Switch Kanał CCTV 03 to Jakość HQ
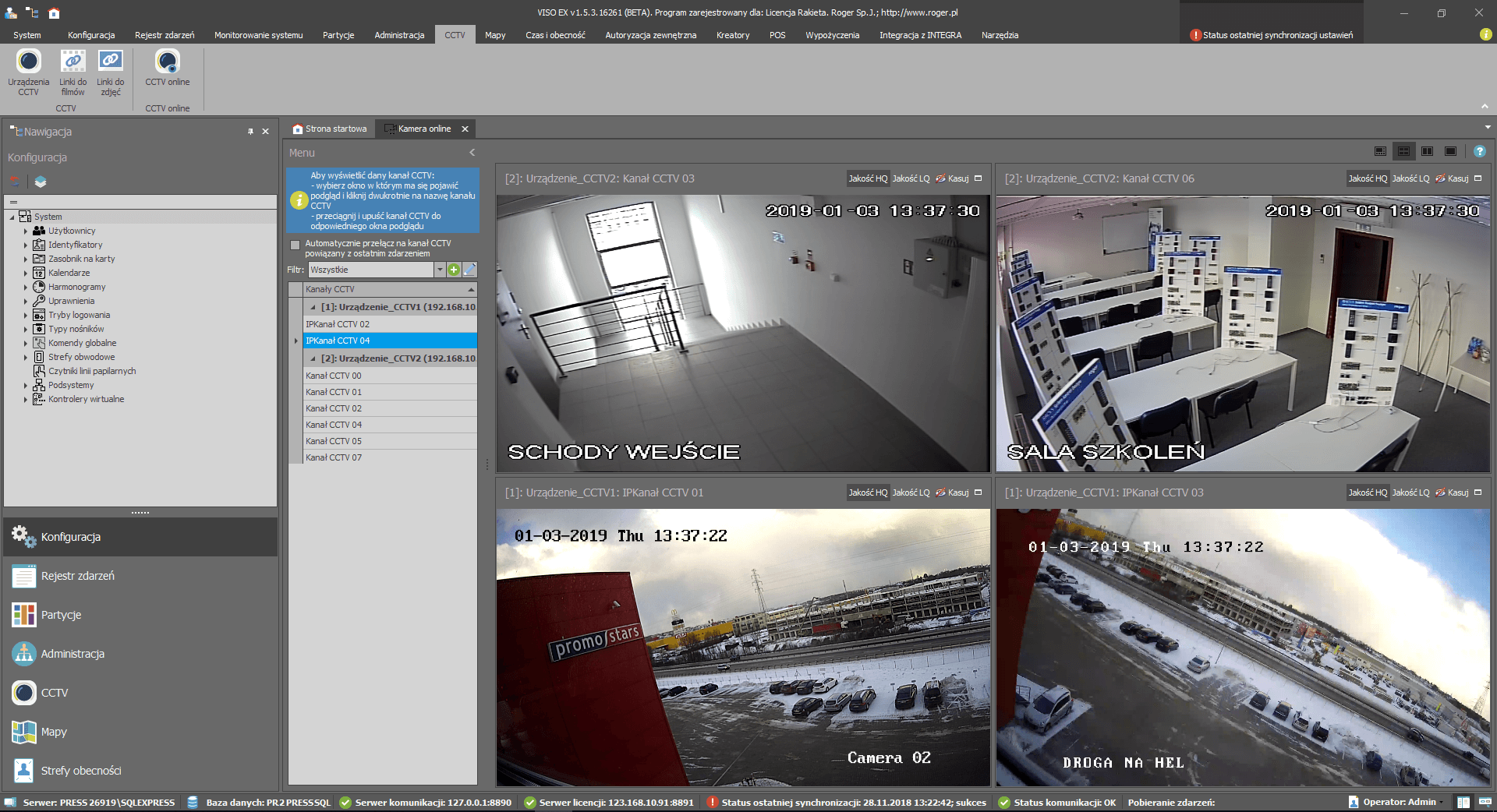This screenshot has height=812, width=1497. point(868,178)
